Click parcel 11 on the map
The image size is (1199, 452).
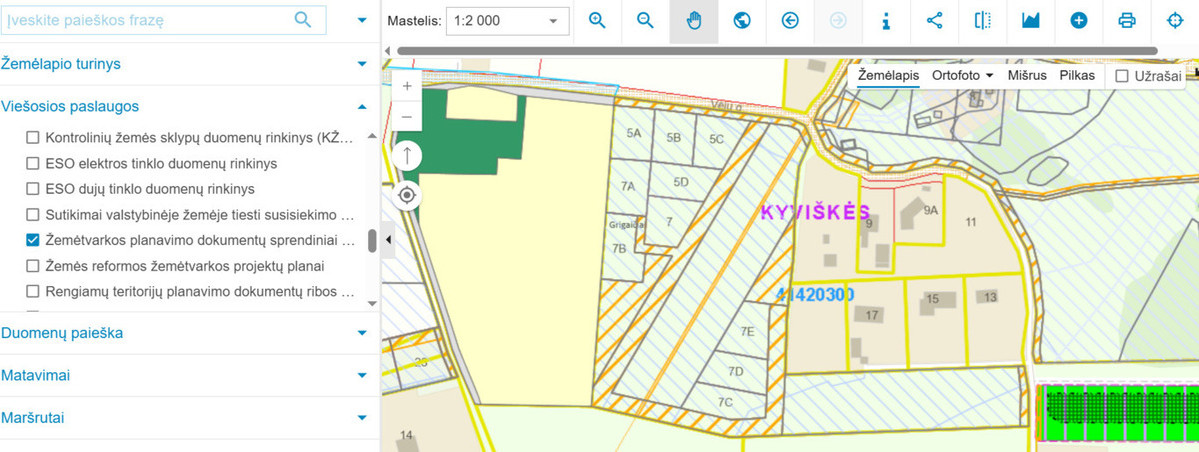click(971, 223)
